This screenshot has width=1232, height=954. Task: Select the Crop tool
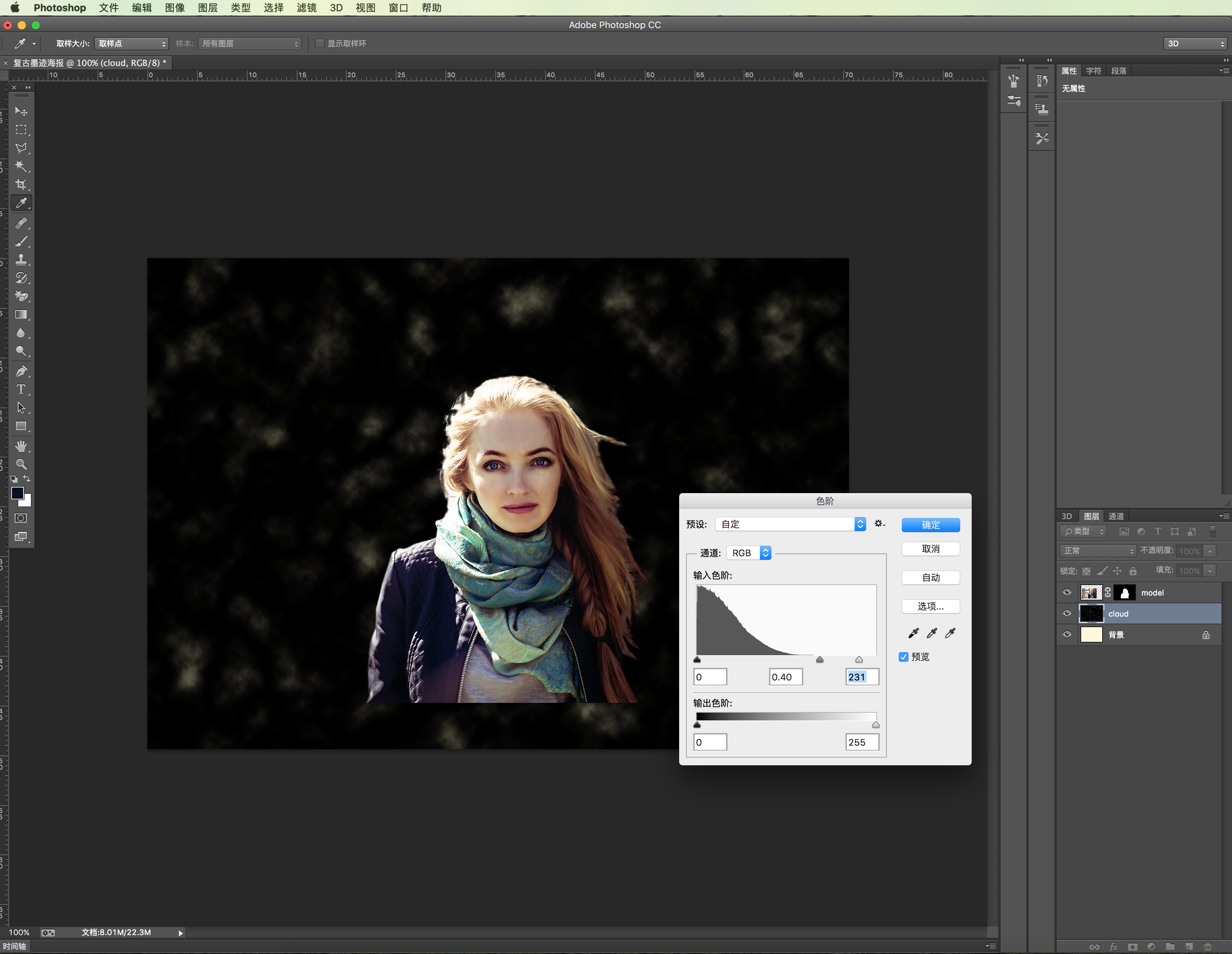click(x=21, y=184)
